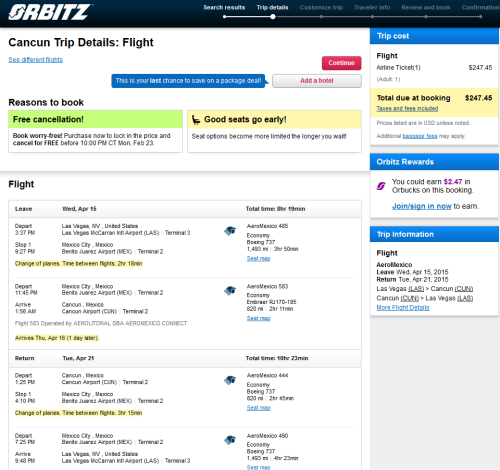Click the seat icon beside Good seats go early

click(196, 120)
